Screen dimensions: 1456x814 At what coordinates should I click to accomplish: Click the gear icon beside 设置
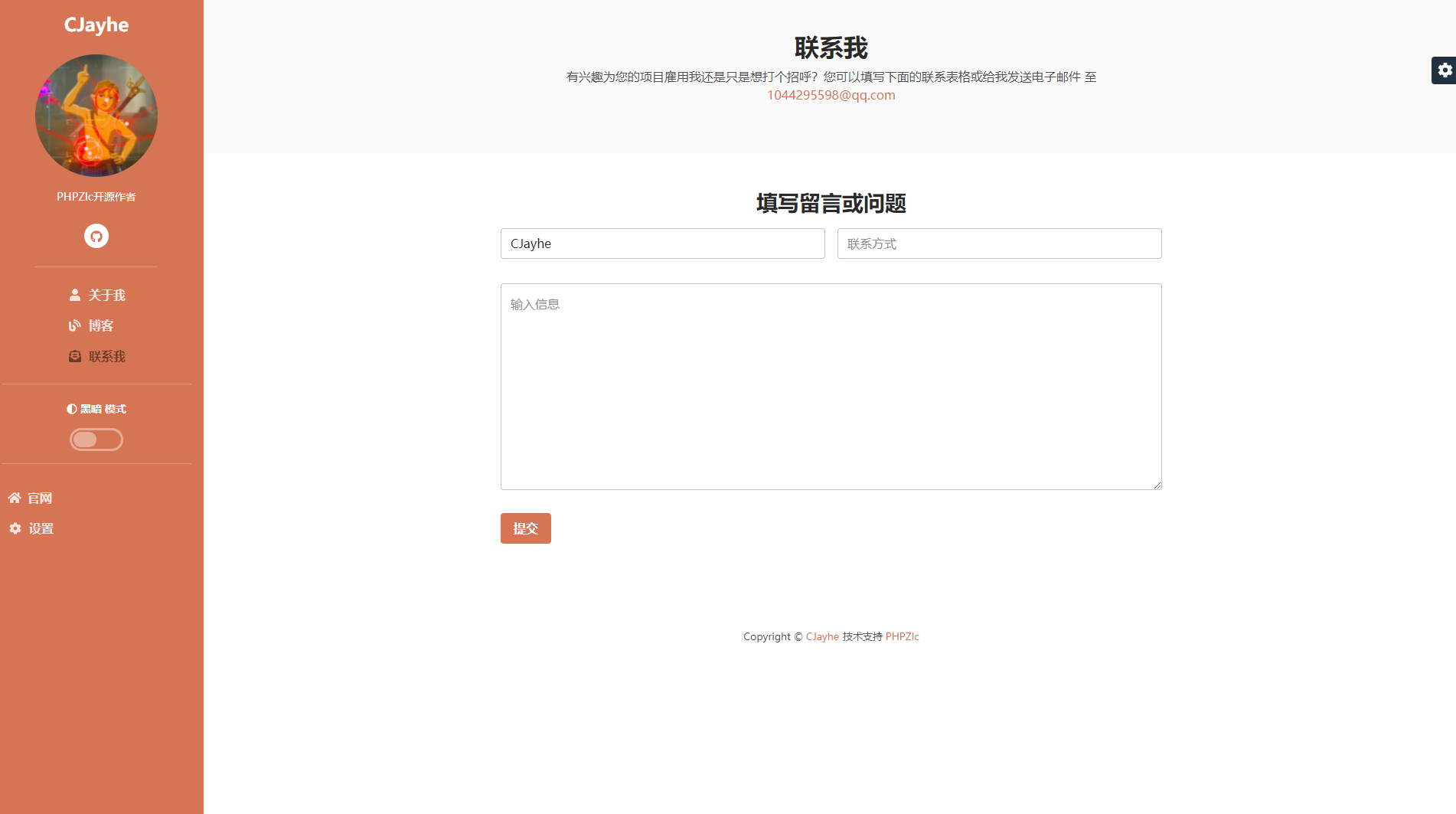pos(15,528)
